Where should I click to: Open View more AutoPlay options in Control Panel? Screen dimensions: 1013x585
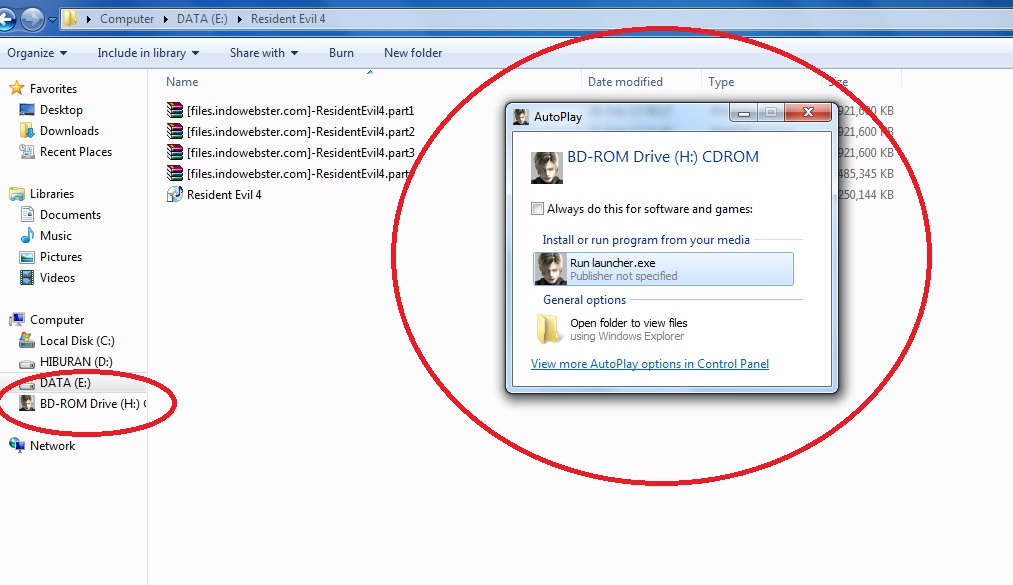point(650,364)
